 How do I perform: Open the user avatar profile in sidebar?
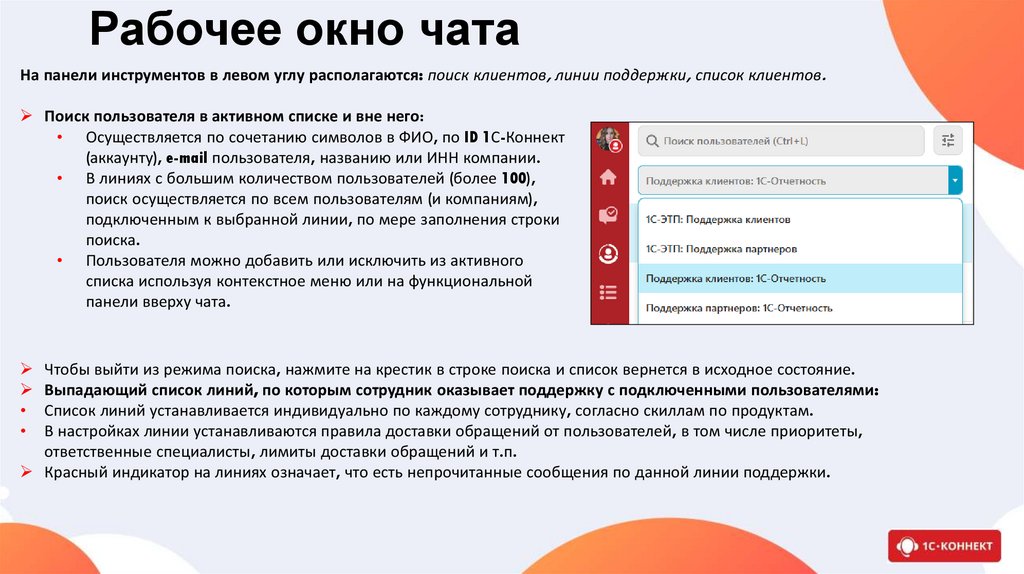(x=609, y=139)
